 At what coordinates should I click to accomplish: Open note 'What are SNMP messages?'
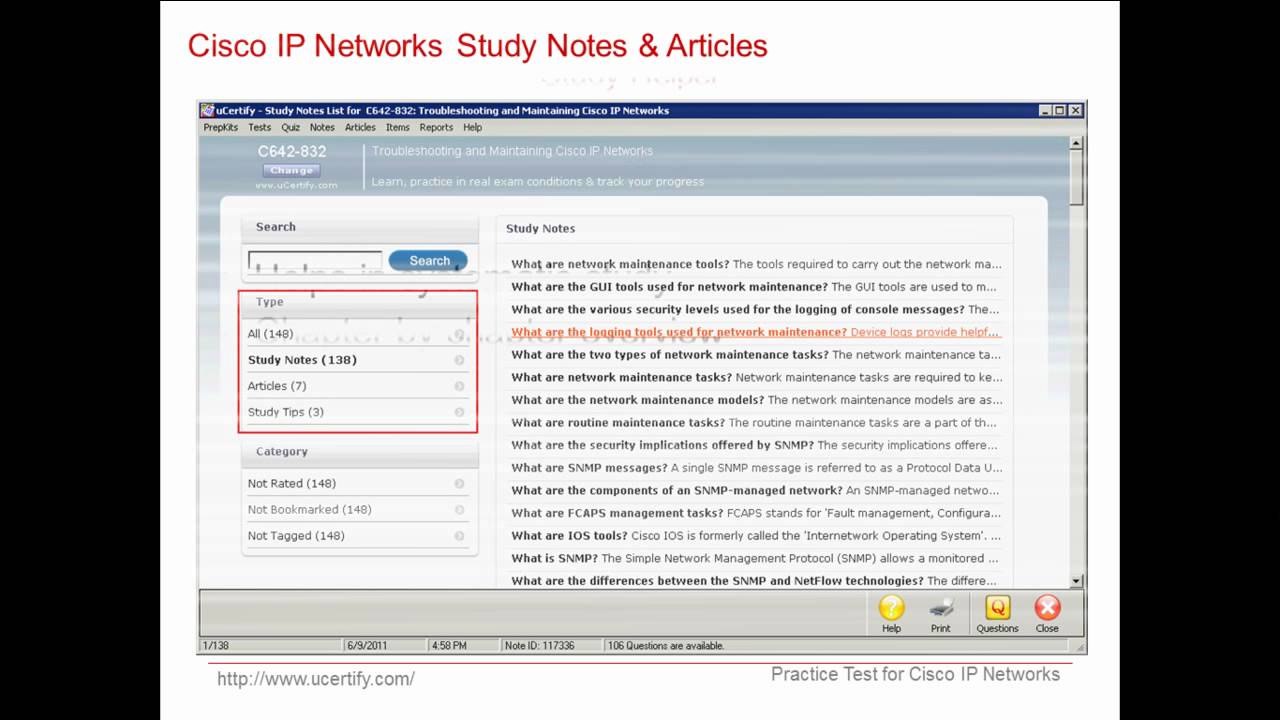coord(756,468)
